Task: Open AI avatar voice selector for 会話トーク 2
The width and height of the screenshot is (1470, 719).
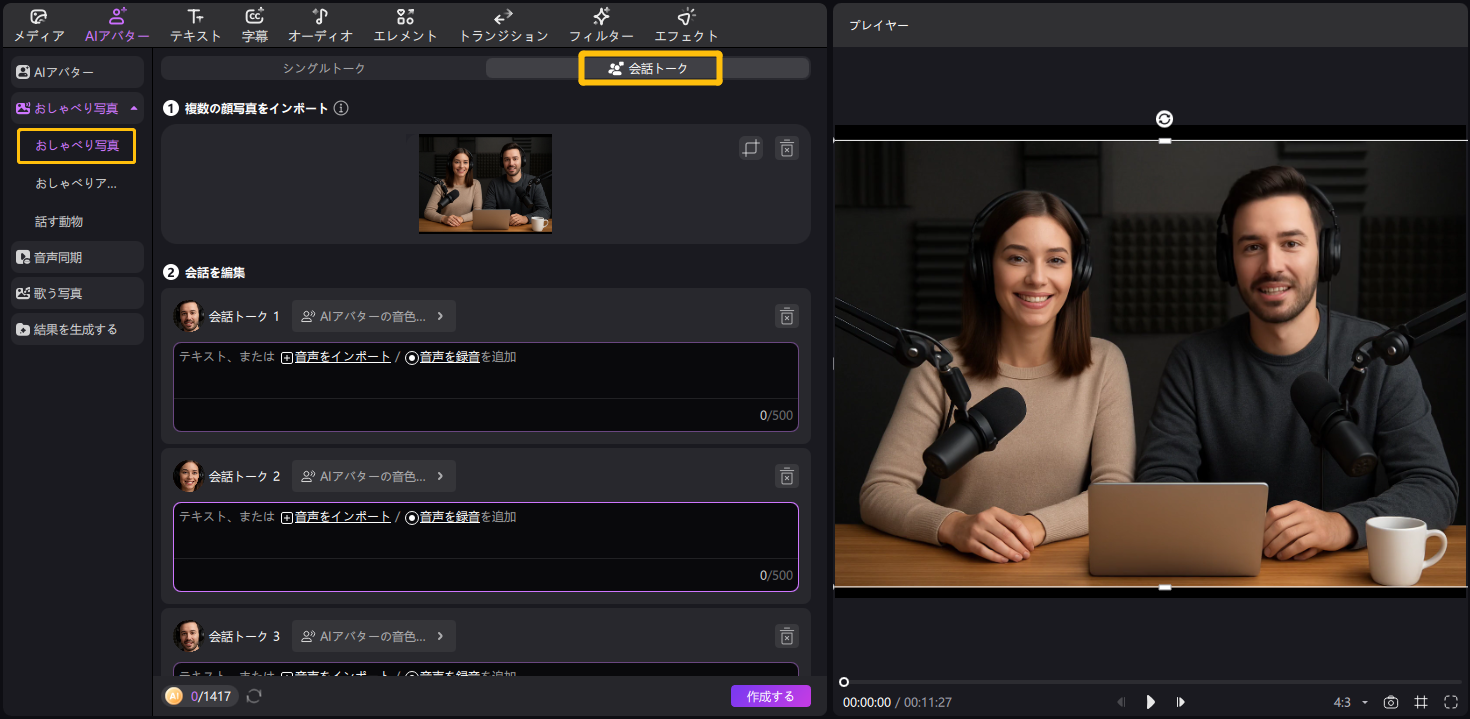Action: point(373,476)
